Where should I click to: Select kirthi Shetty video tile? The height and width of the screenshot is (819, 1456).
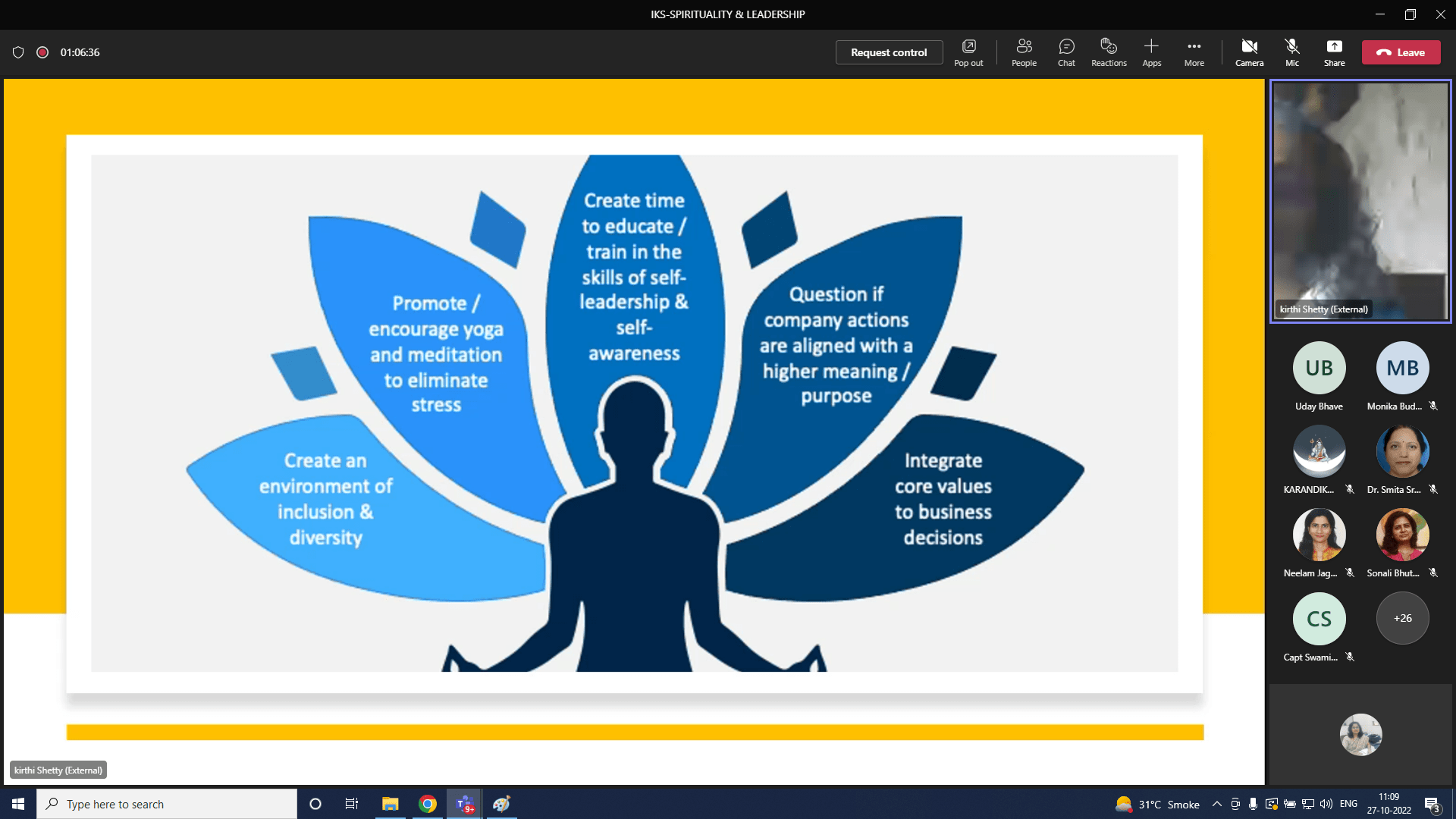click(x=1360, y=201)
